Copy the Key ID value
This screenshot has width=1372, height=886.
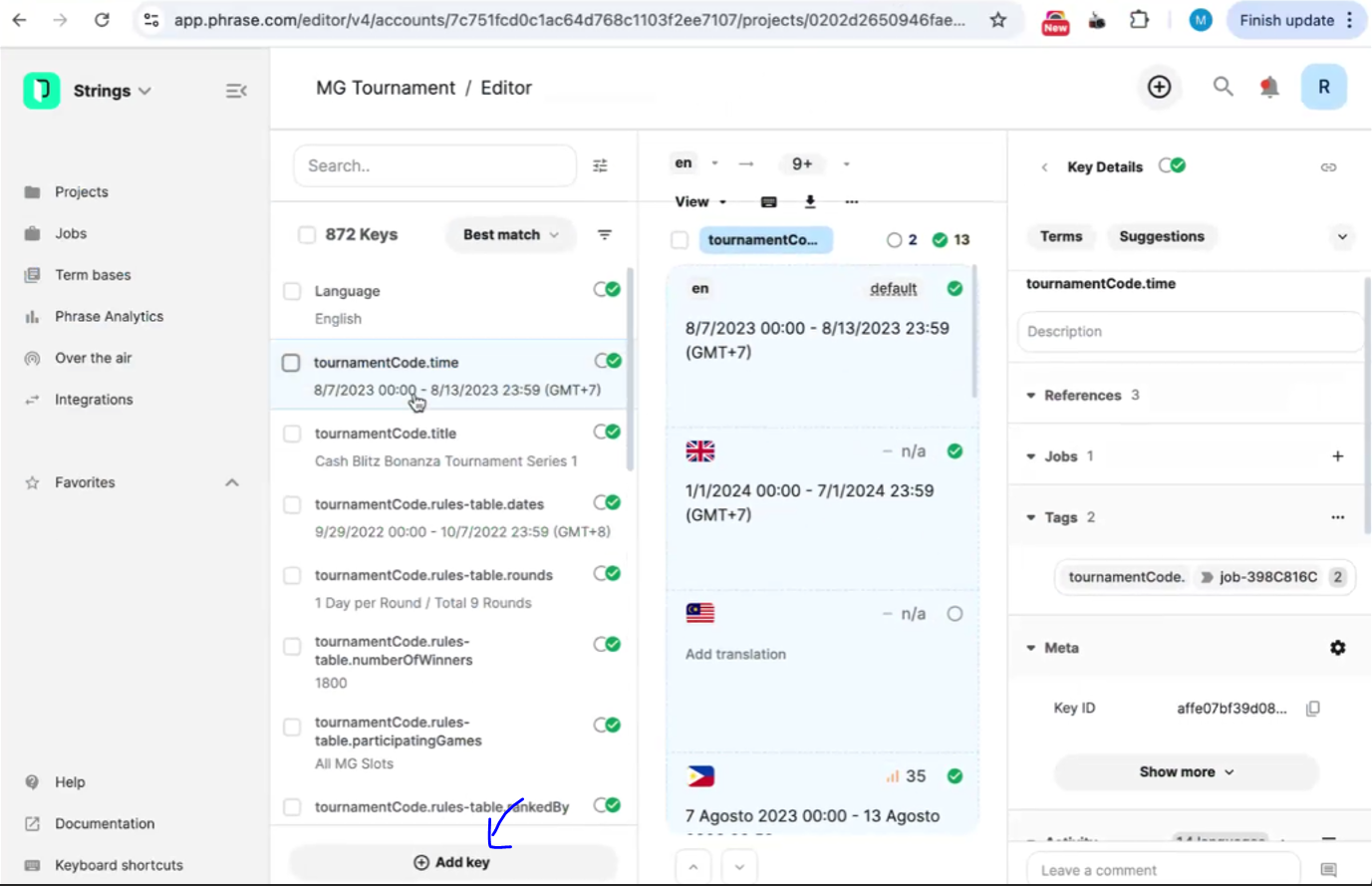(1313, 709)
